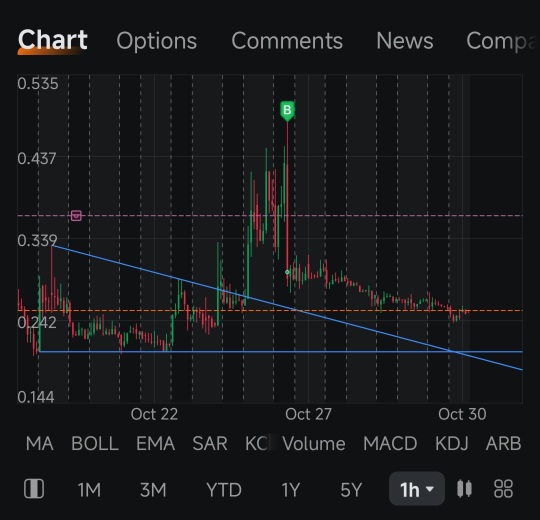Select the 1M time range
This screenshot has width=540, height=520.
click(89, 489)
